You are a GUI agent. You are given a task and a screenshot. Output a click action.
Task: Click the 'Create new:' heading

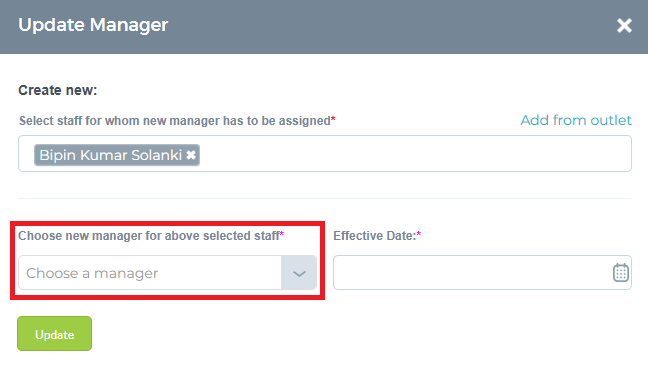(57, 90)
